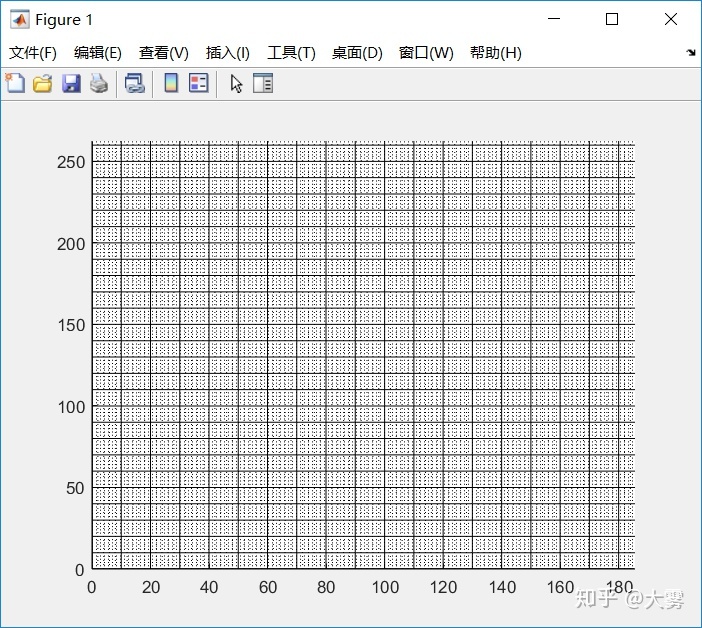This screenshot has width=702, height=628.
Task: Insert a colorbar with the toolbar icon
Action: pyautogui.click(x=171, y=83)
